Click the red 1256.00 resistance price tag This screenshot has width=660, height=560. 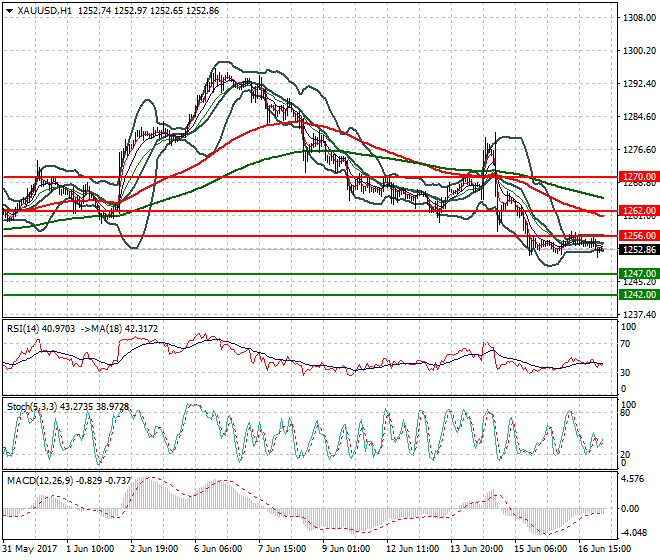[x=638, y=236]
